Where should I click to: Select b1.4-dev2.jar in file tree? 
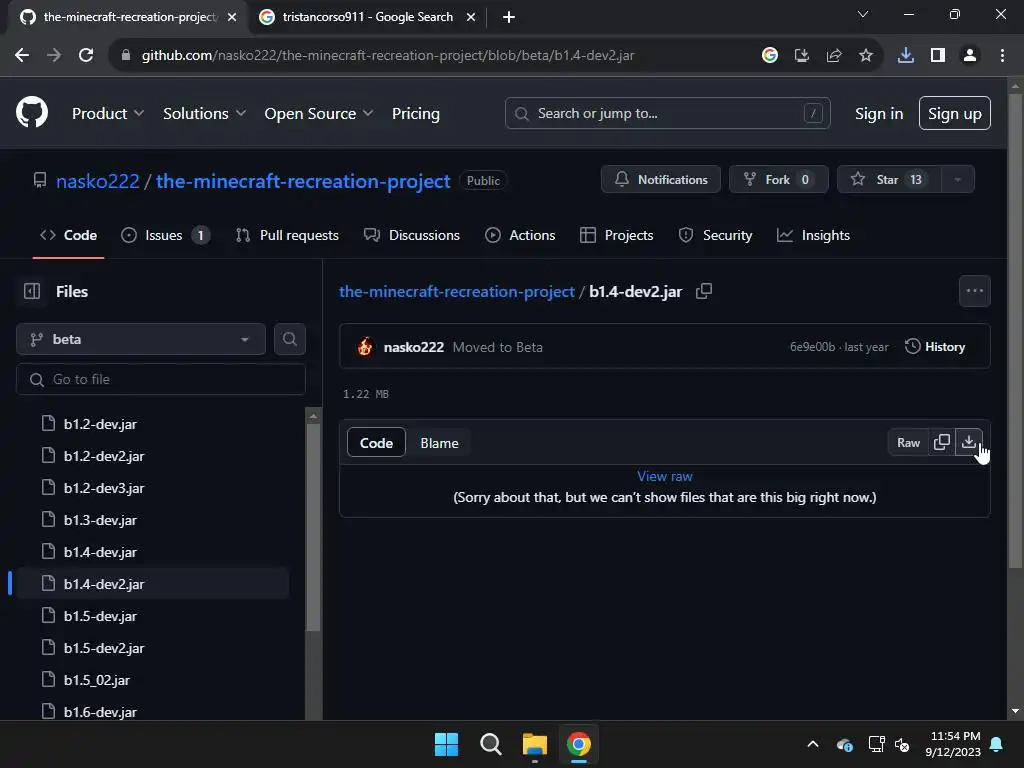[x=153, y=584]
